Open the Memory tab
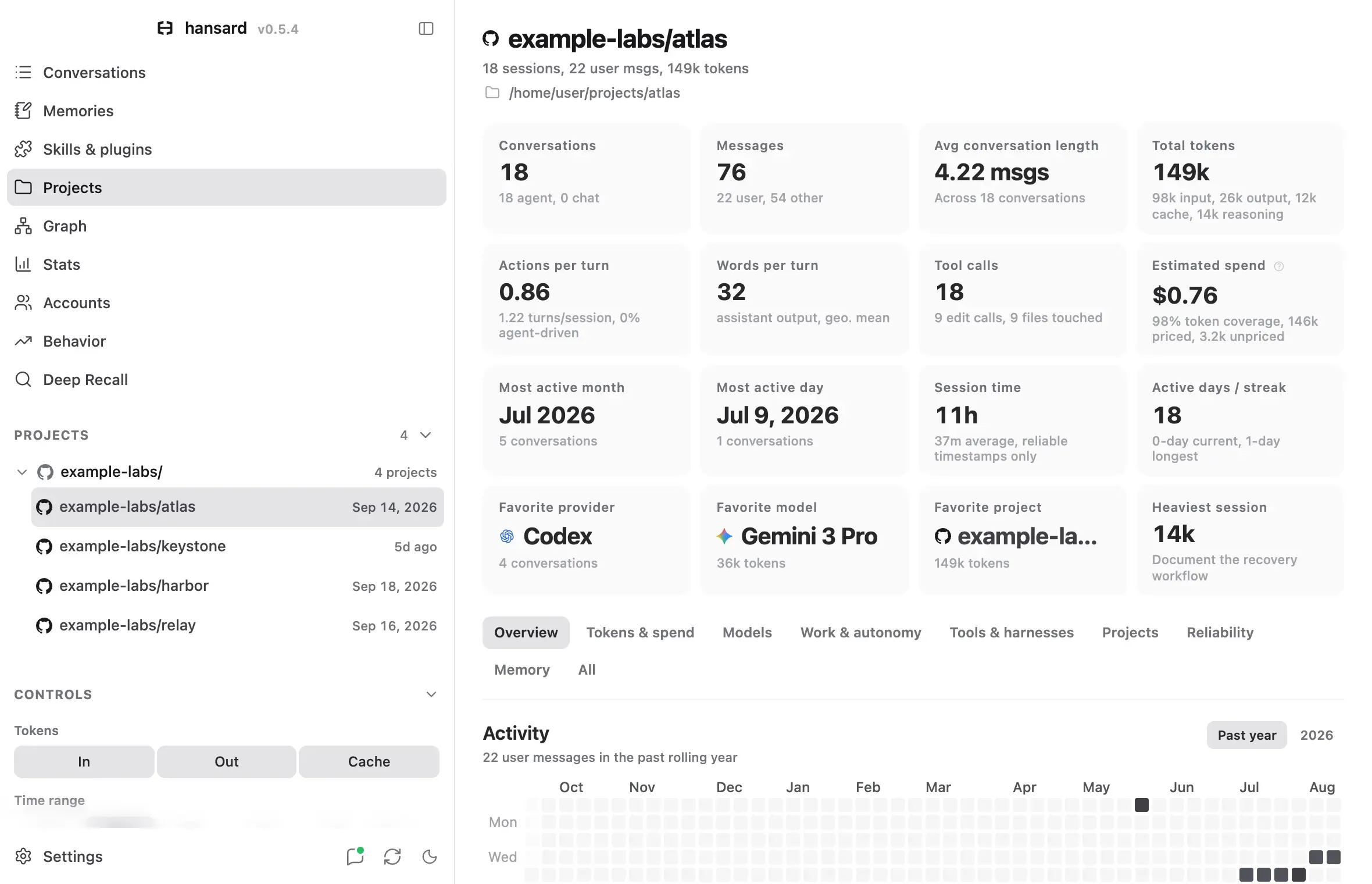The image size is (1372, 884). (x=521, y=669)
